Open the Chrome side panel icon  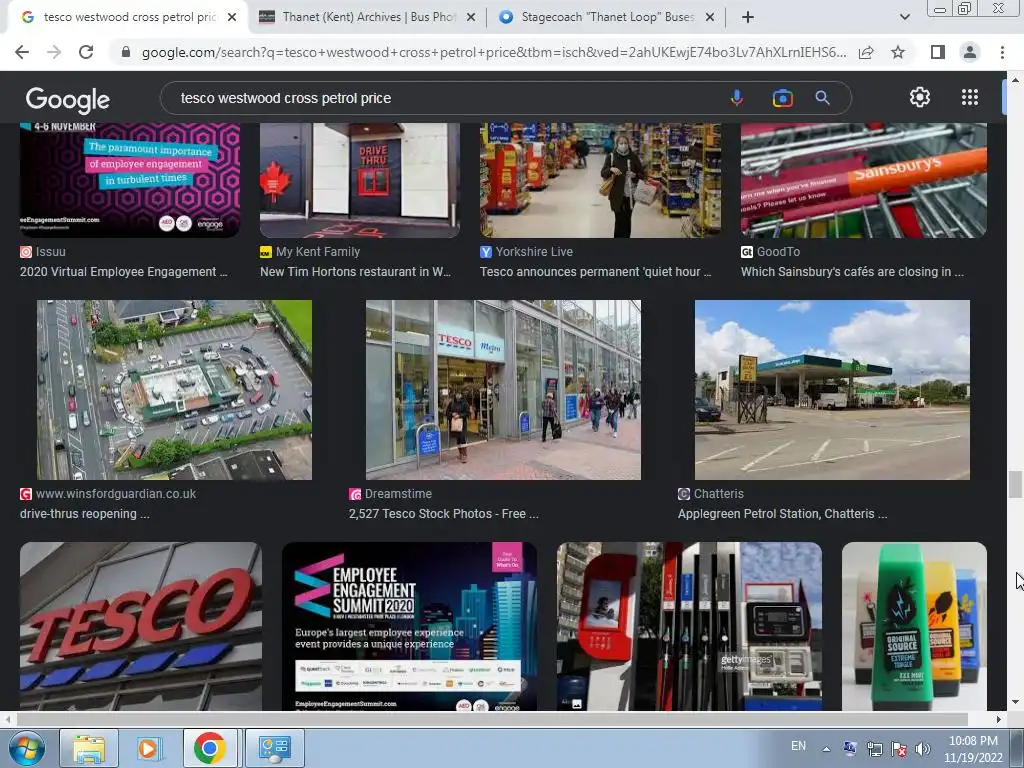coord(938,52)
